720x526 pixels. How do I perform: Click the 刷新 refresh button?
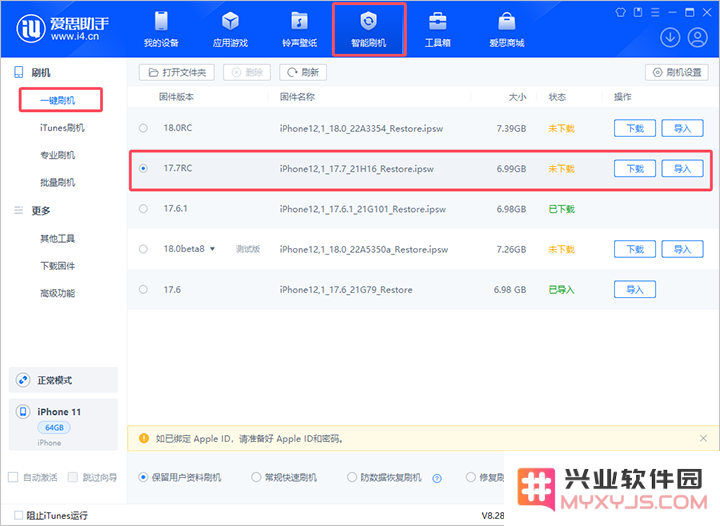click(303, 73)
